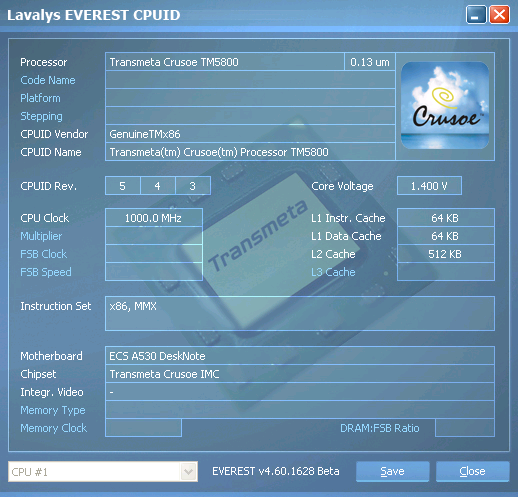Select the CPUID Name value text

coord(219,152)
